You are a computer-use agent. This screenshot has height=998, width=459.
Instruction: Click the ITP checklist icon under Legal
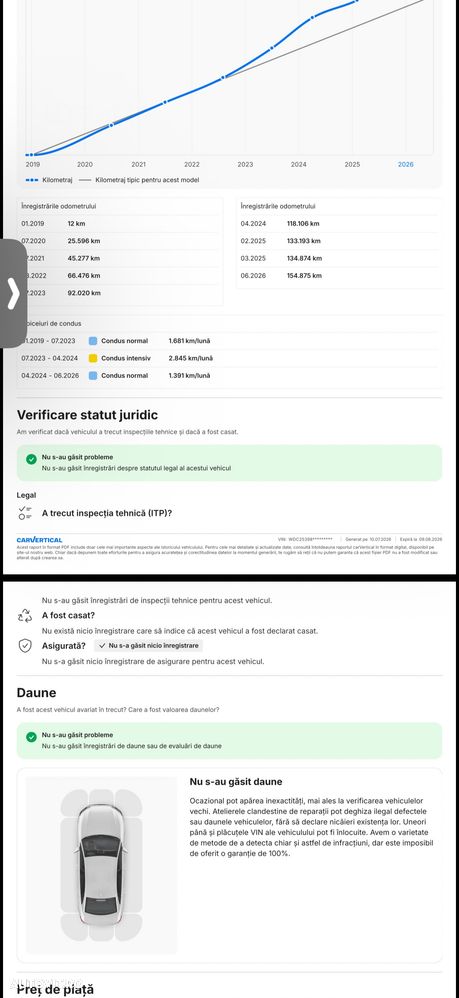(25, 512)
